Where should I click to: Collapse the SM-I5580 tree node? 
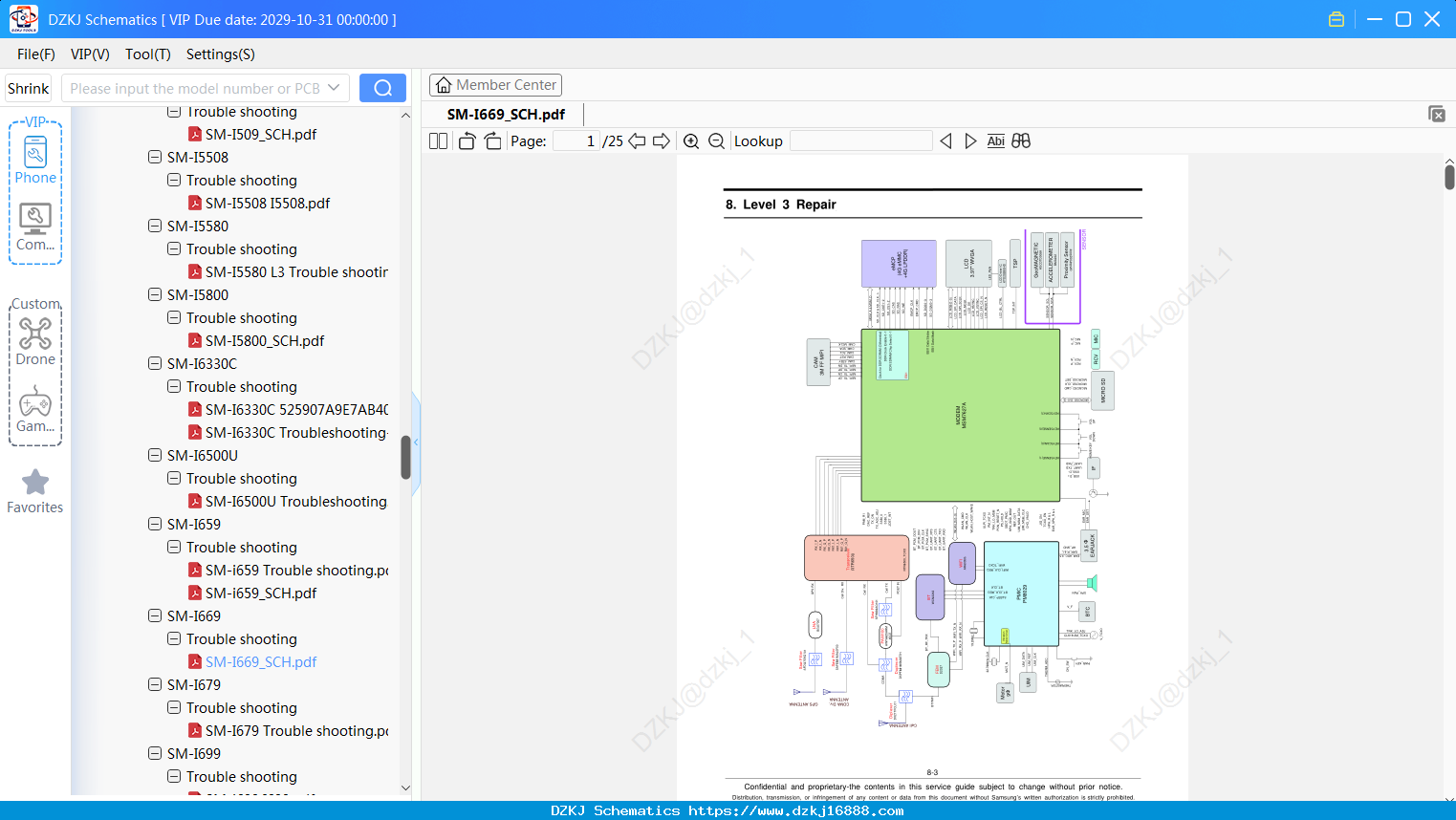(155, 227)
